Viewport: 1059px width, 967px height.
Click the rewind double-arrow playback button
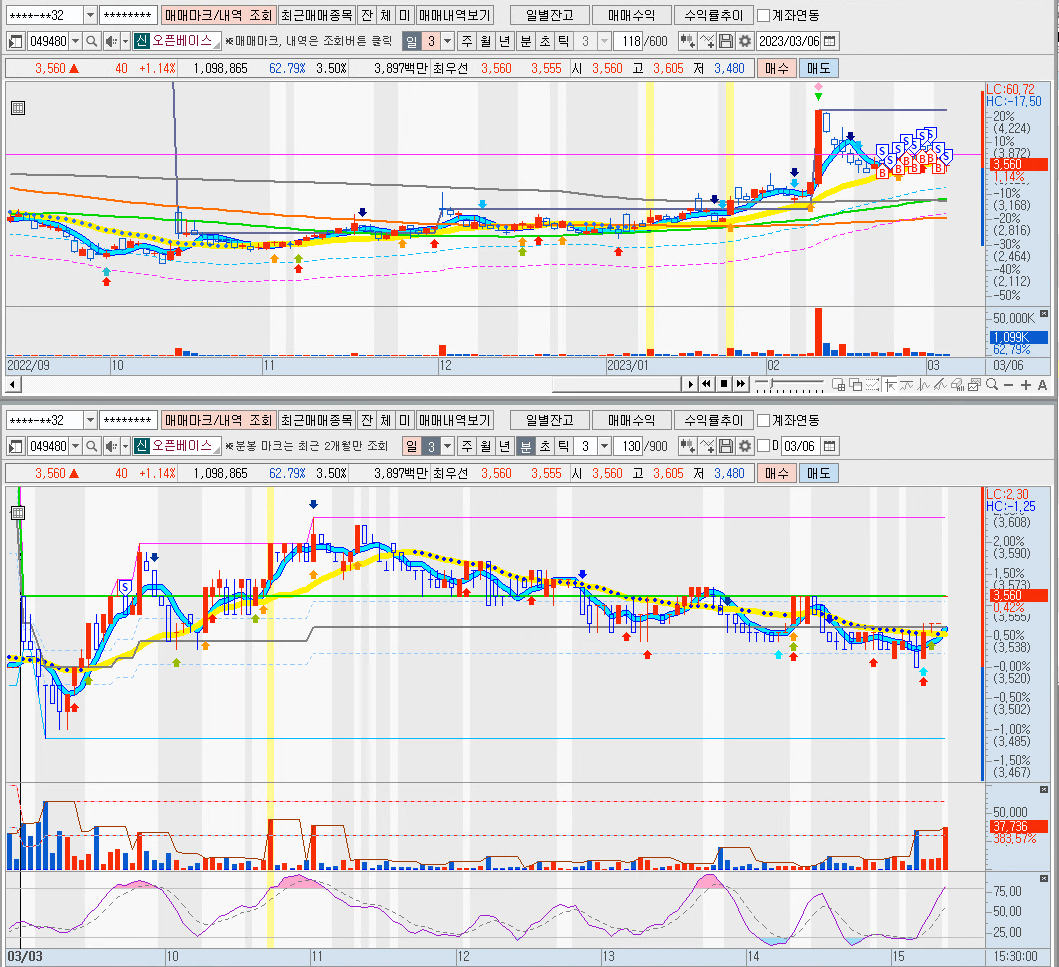706,384
